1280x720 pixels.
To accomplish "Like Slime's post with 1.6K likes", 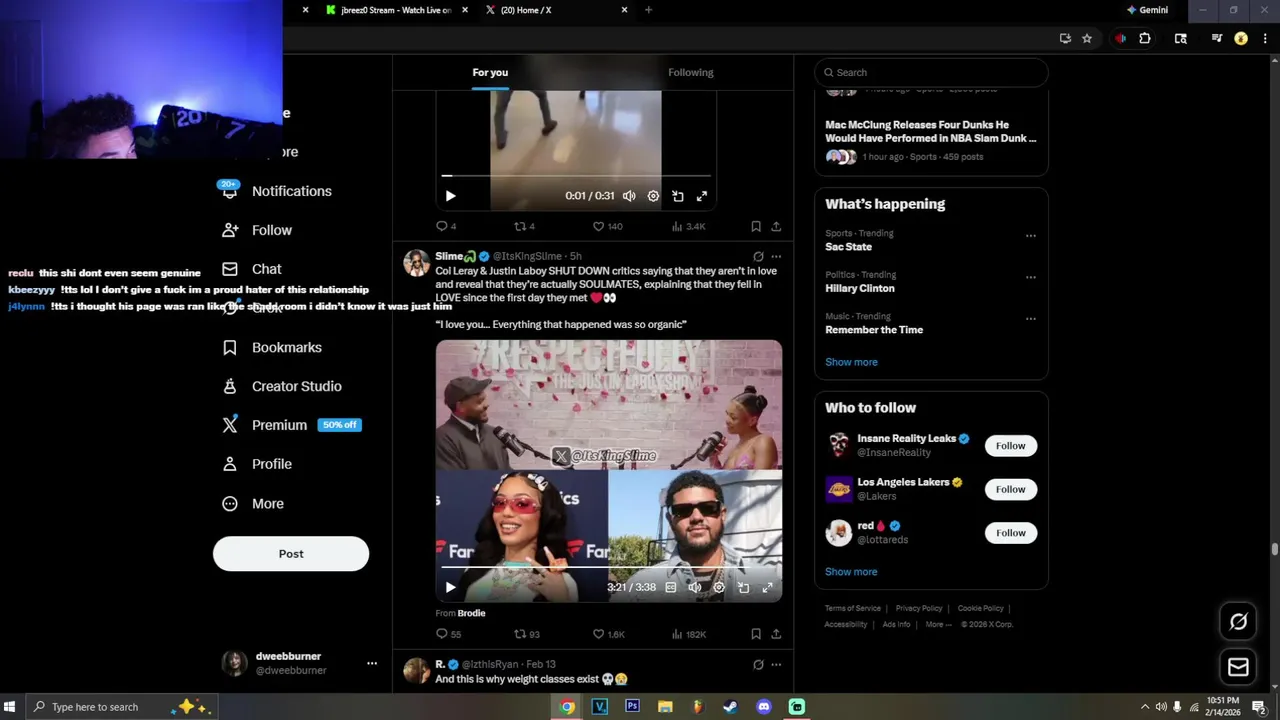I will (x=608, y=634).
